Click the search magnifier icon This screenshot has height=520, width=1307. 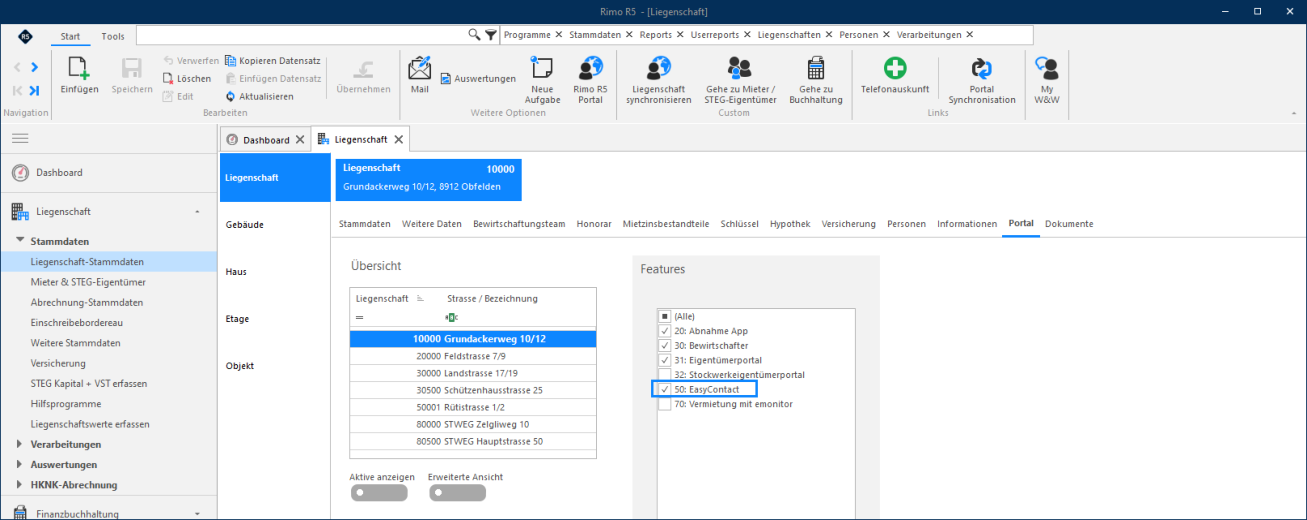[x=474, y=34]
